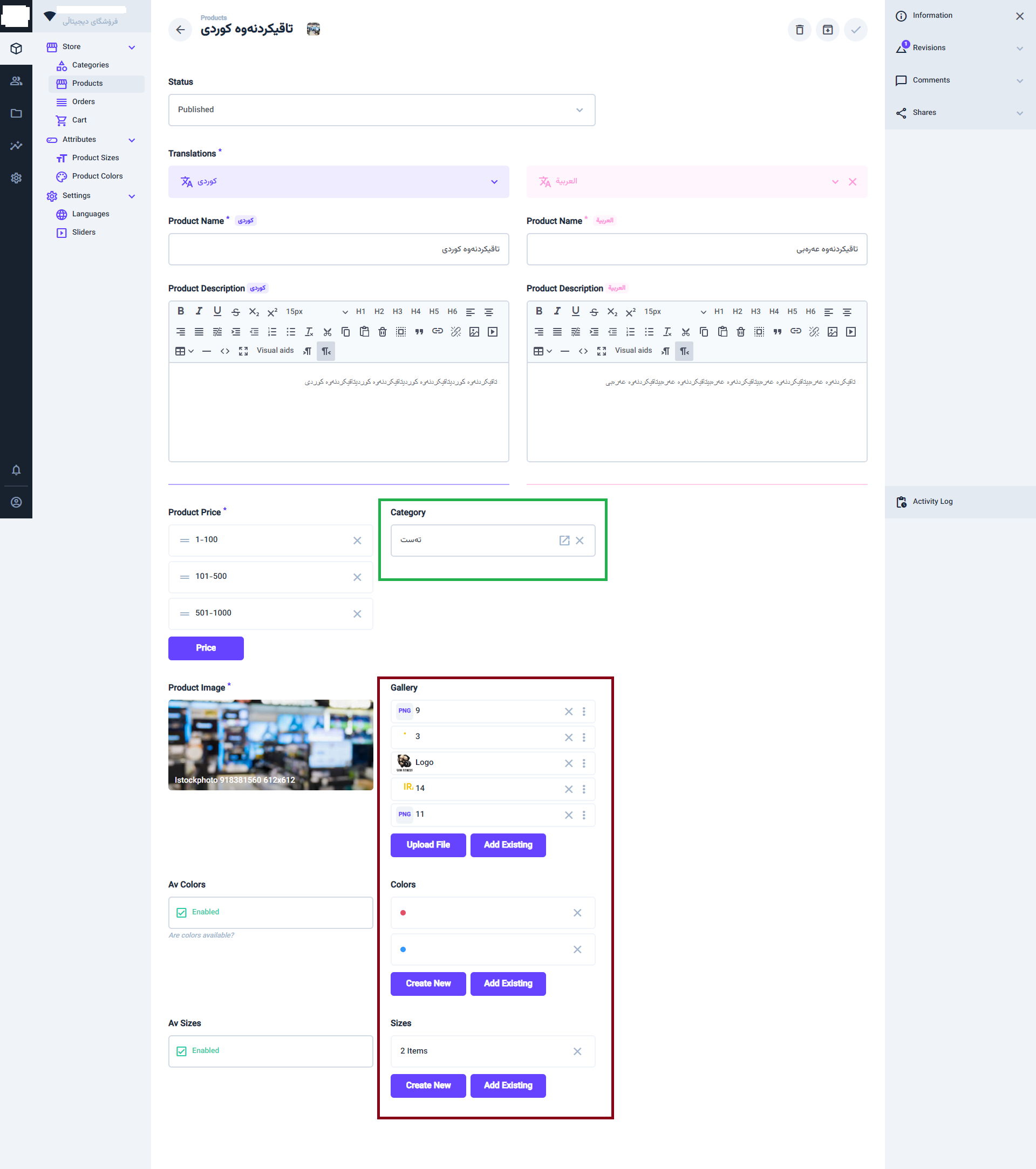Screen dimensions: 1036x1169
Task: Toggle Av Sizes Enabled checkbox
Action: 181,1051
